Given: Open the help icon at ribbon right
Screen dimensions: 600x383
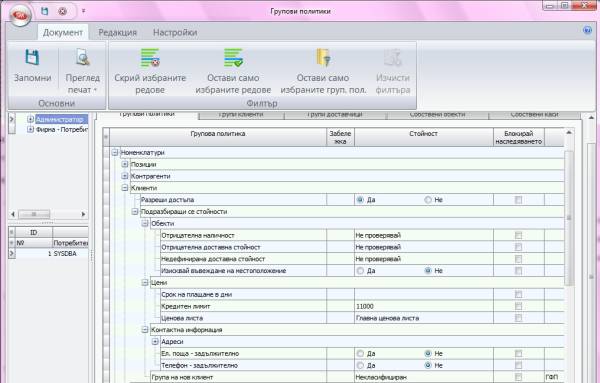Looking at the screenshot, I should pos(587,30).
